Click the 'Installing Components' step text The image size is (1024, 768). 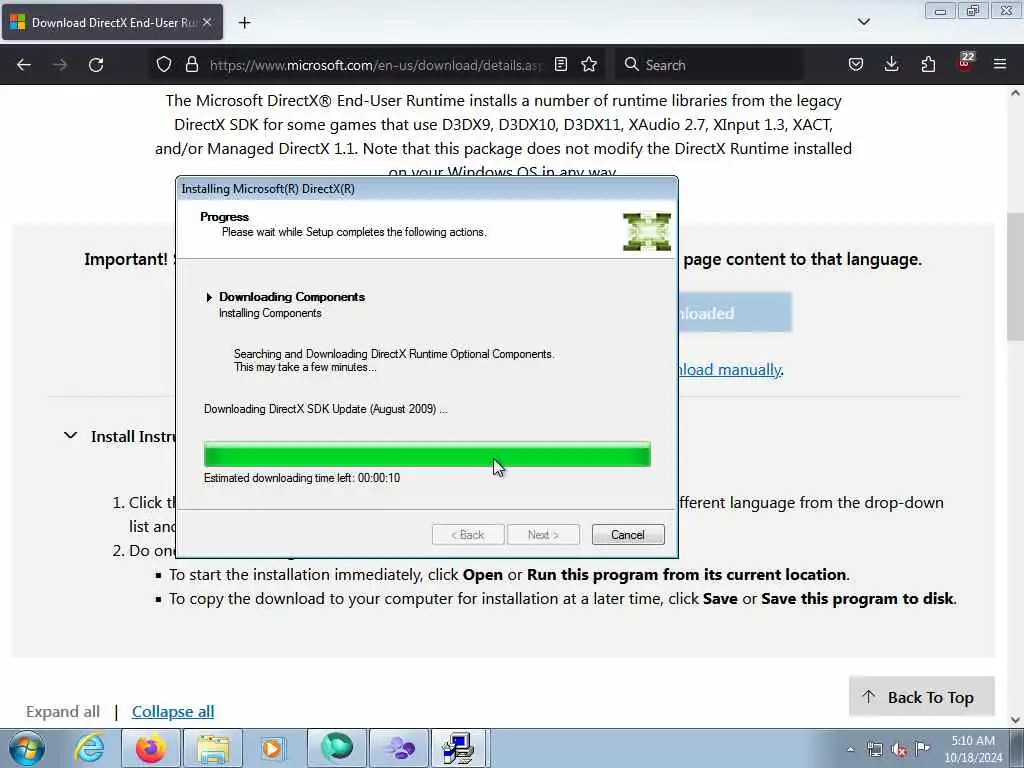pyautogui.click(x=270, y=313)
